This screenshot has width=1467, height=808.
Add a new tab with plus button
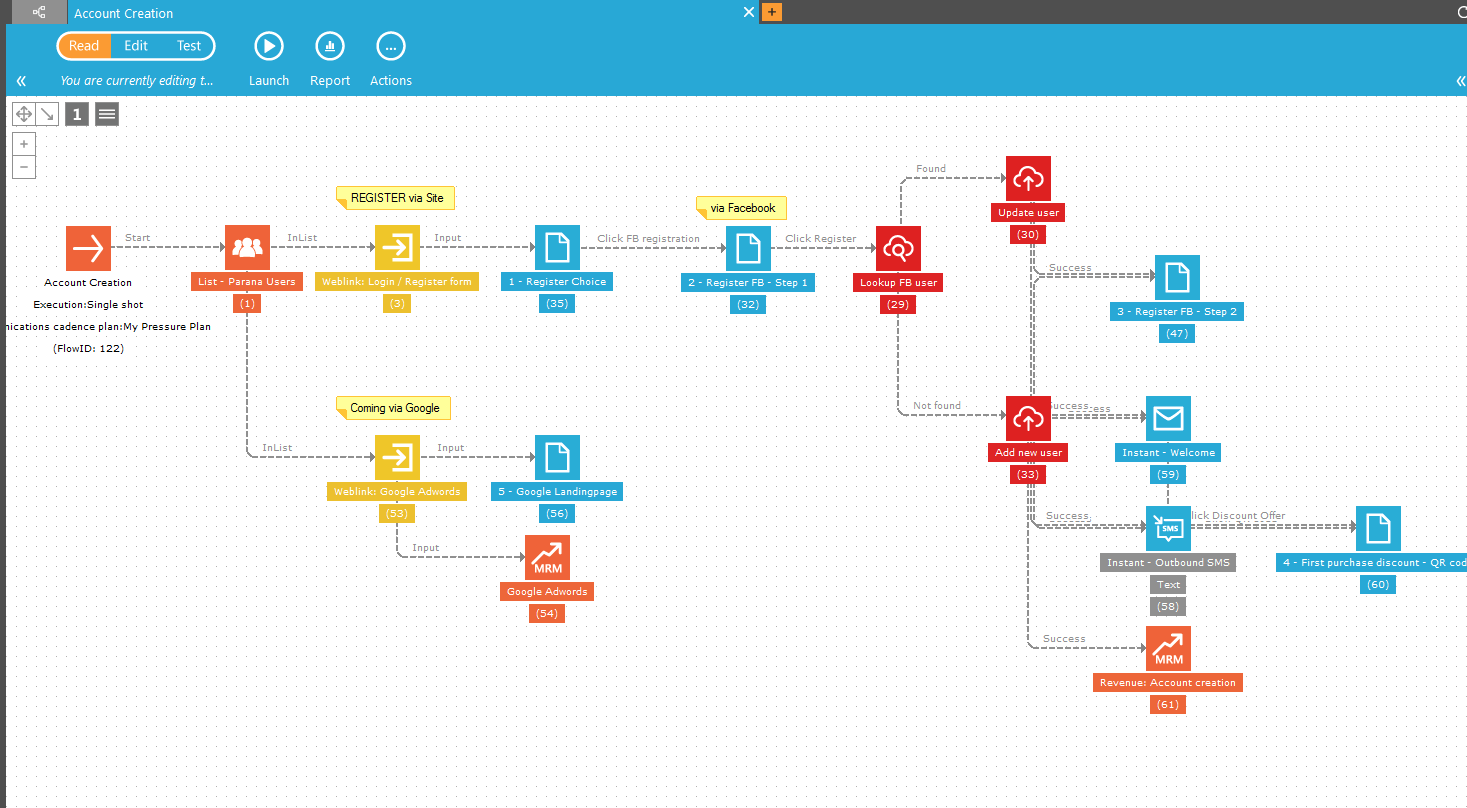point(771,13)
